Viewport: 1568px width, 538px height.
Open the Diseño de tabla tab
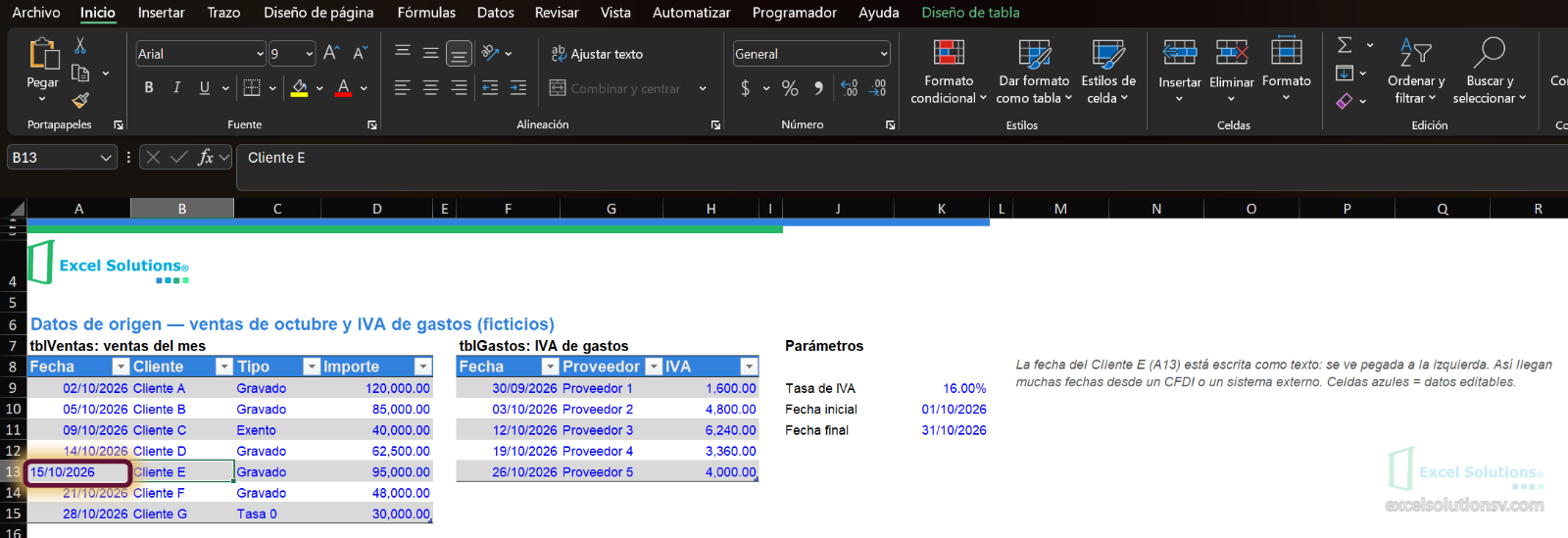970,13
